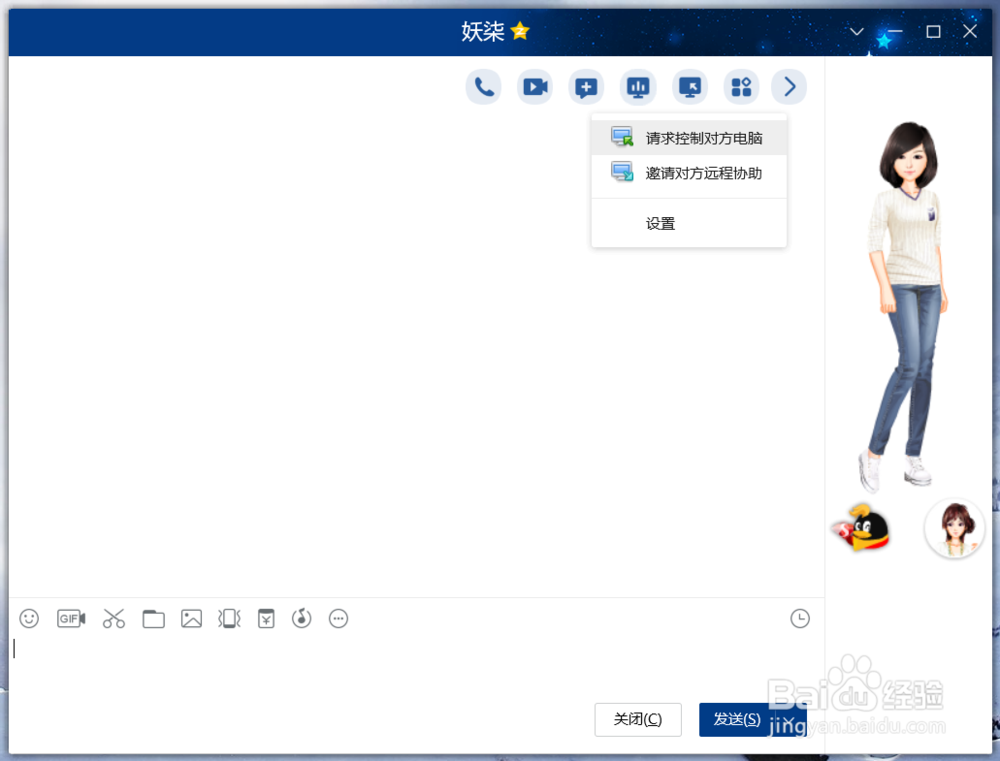The image size is (1000, 761).
Task: Open chat message history via clock icon
Action: coord(799,619)
